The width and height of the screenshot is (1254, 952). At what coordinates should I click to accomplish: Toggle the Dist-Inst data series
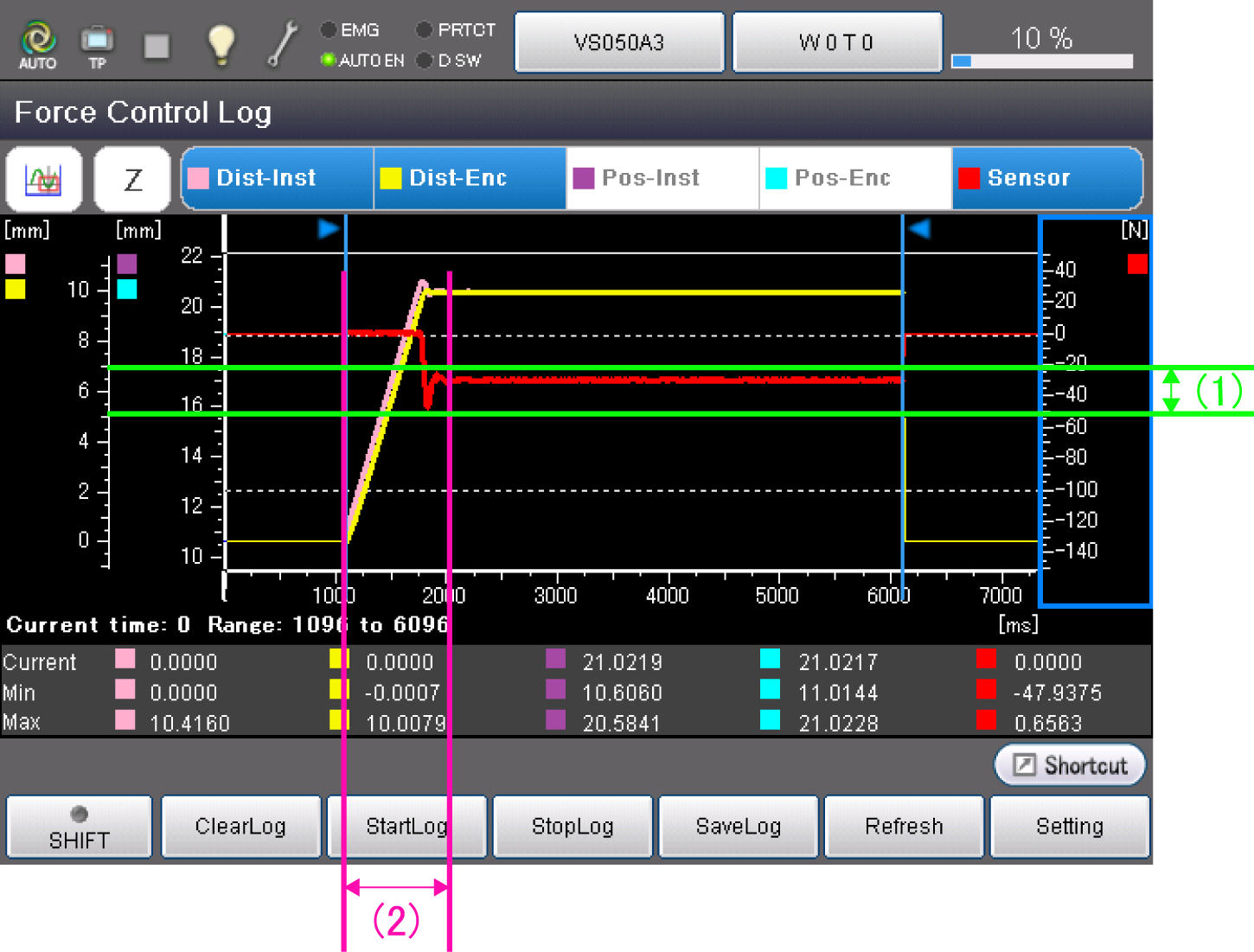pos(277,178)
